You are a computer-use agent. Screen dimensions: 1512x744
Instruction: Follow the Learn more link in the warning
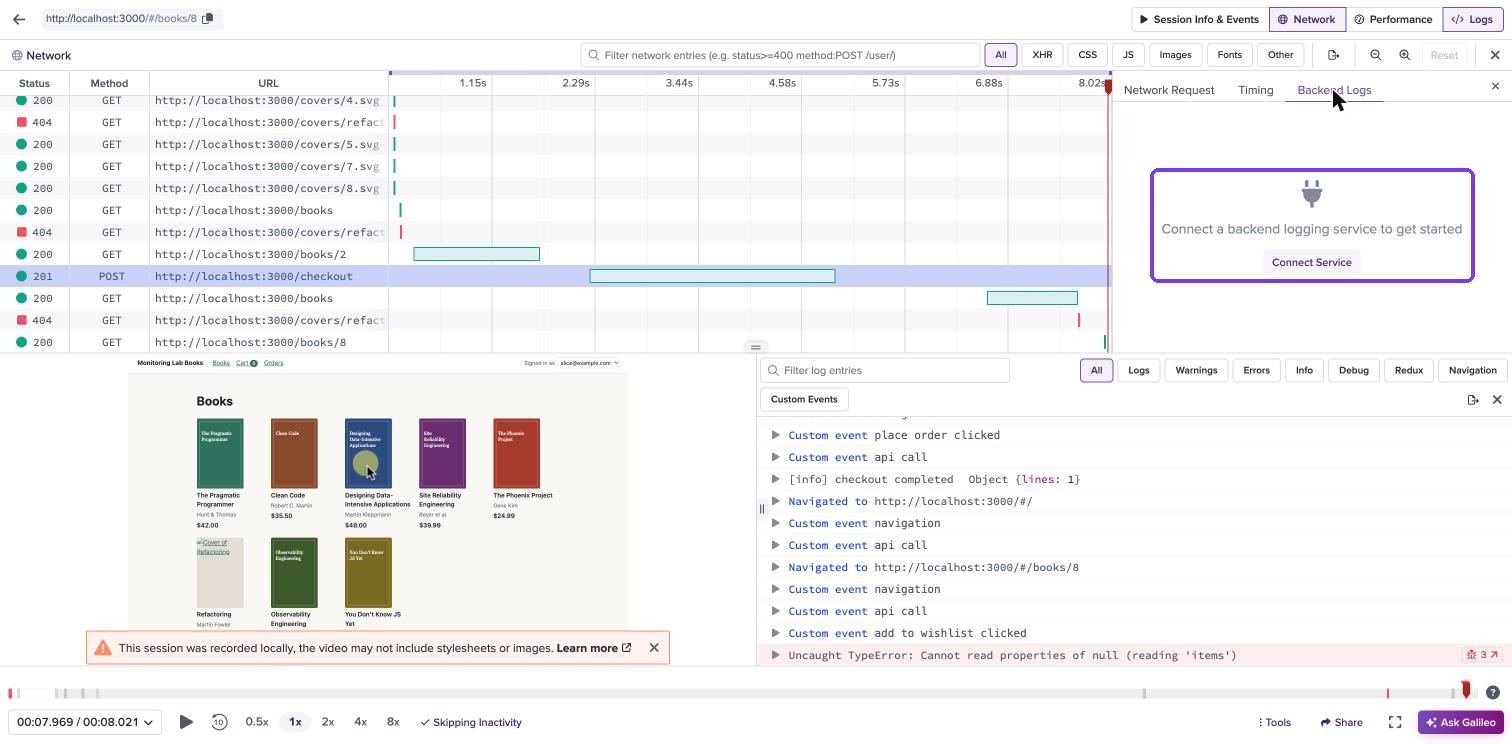[x=594, y=648]
